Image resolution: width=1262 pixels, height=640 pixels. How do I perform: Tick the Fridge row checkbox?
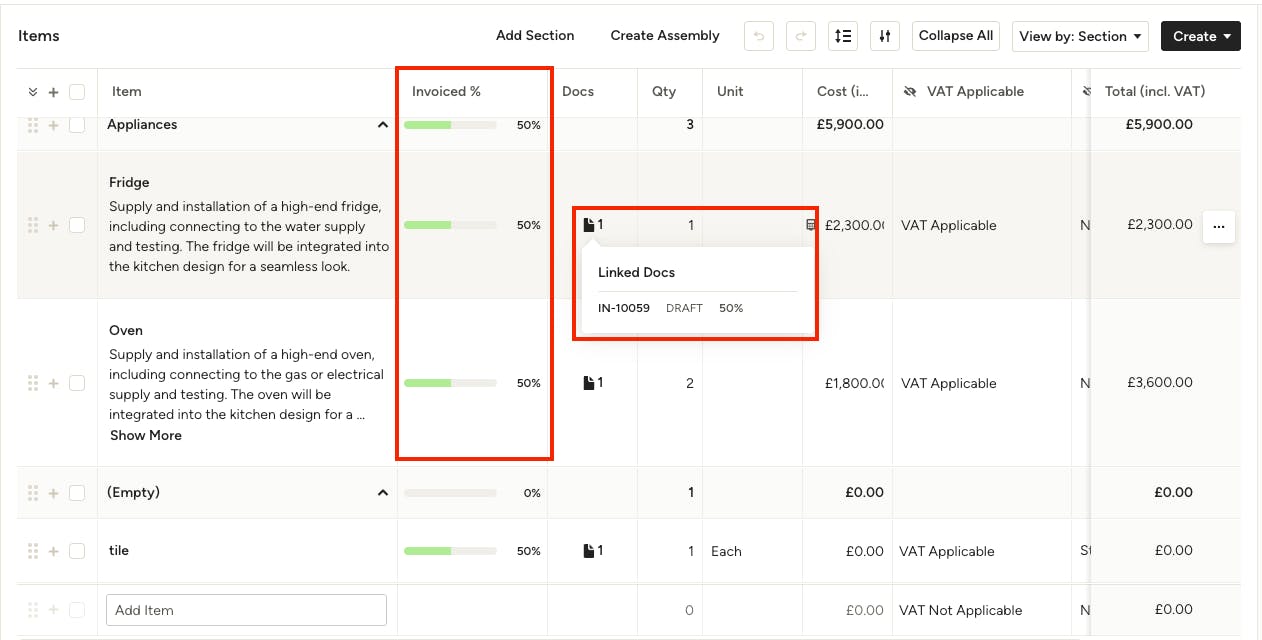(x=77, y=225)
